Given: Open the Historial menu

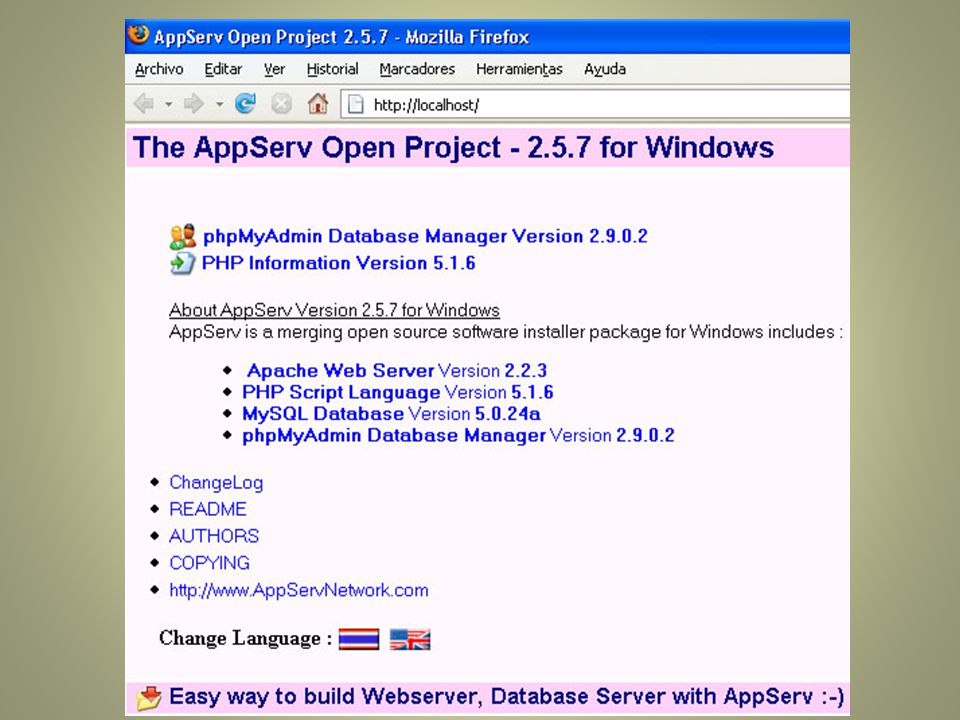Looking at the screenshot, I should (332, 69).
